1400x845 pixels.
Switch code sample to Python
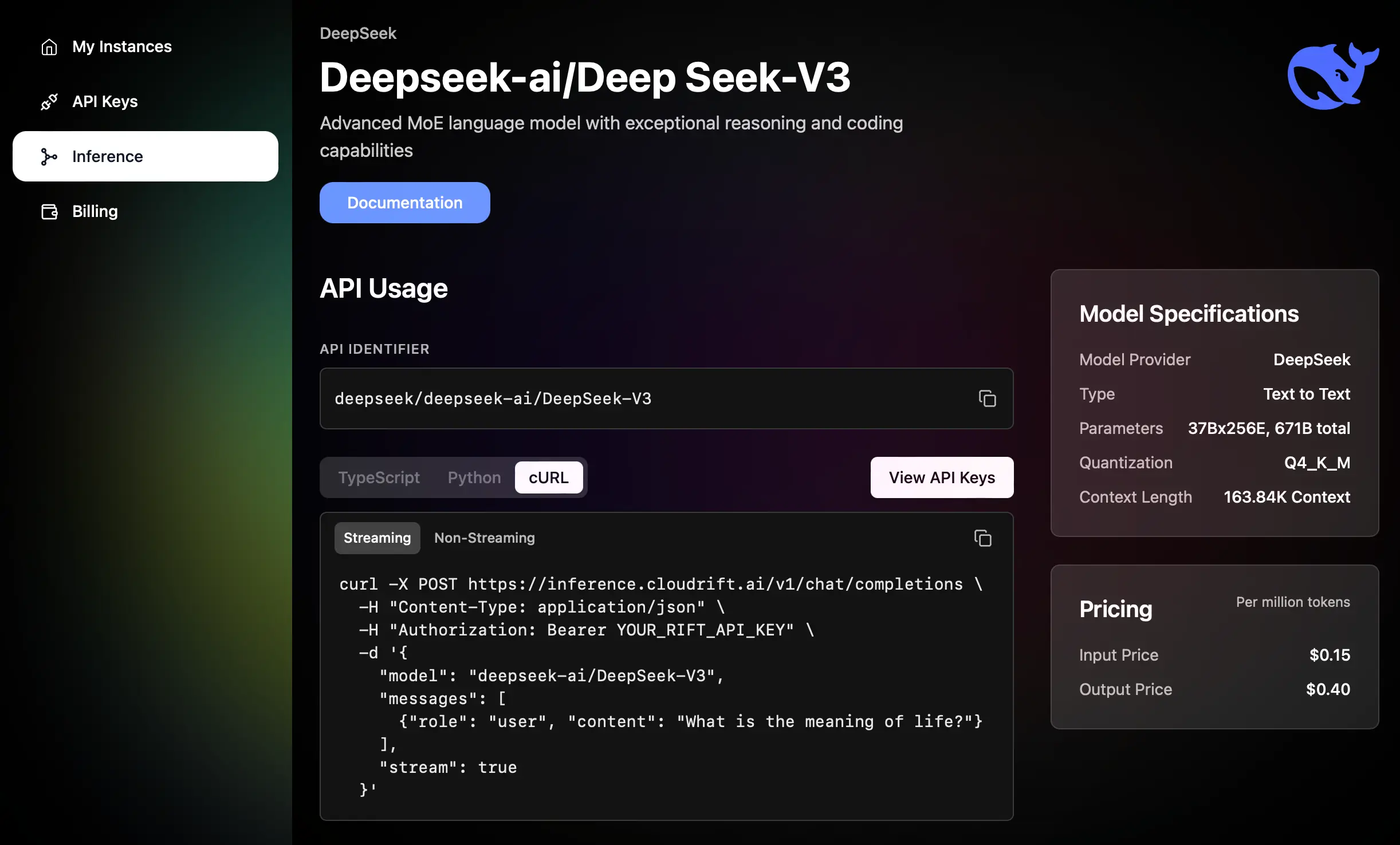(474, 477)
